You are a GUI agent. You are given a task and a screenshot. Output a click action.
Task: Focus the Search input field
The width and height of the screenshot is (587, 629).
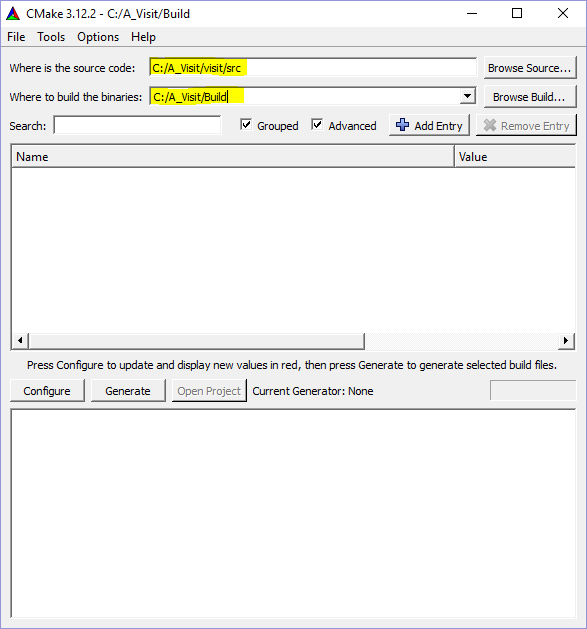click(137, 125)
